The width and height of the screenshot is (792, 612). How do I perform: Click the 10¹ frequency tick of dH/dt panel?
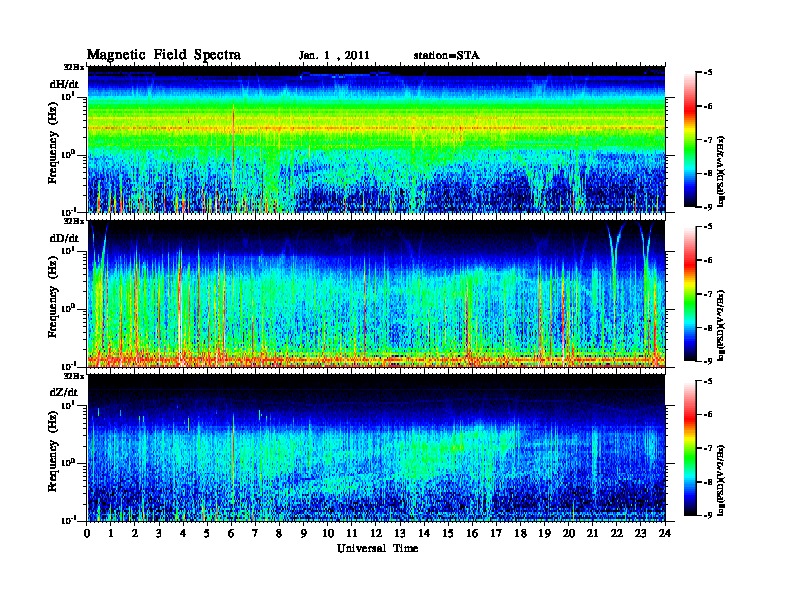(68, 96)
